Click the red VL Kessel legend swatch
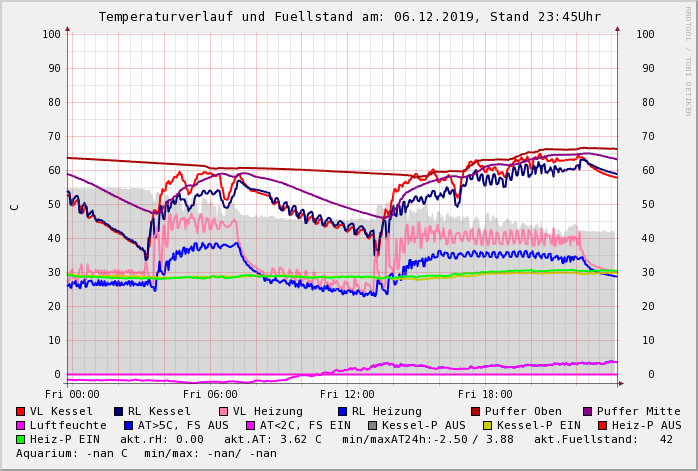The image size is (698, 471). (x=21, y=411)
